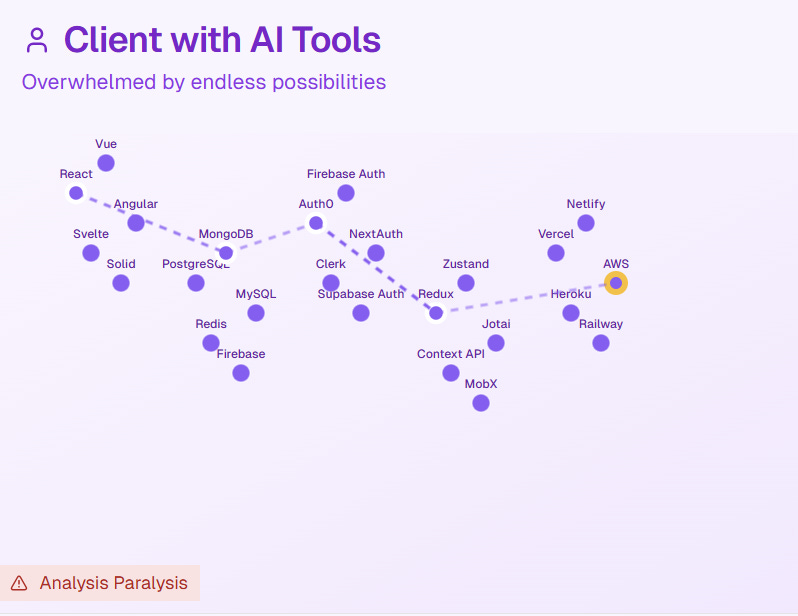Image resolution: width=798 pixels, height=616 pixels.
Task: Select the highlighted AWS node
Action: click(616, 283)
